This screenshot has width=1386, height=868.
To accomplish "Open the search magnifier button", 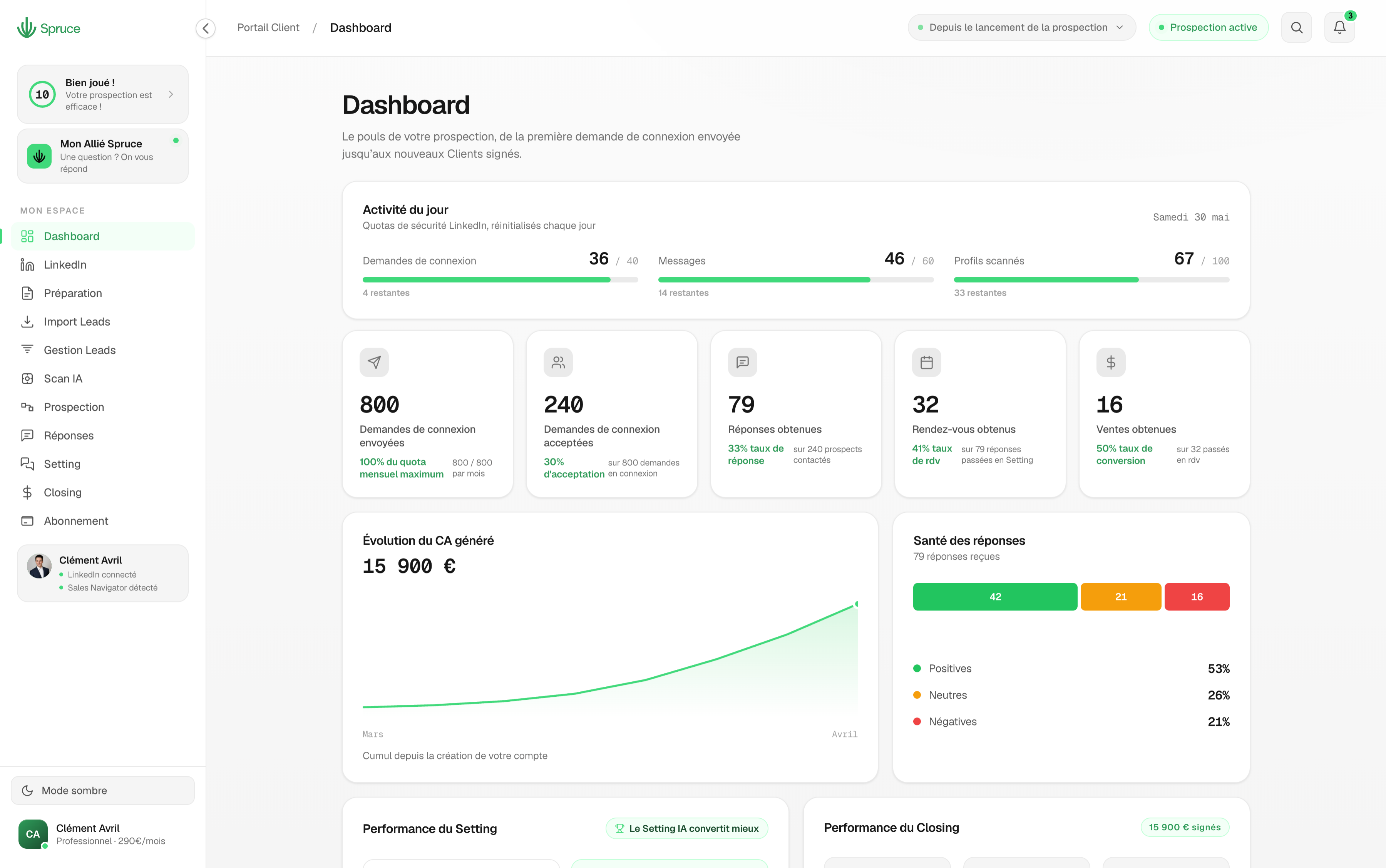I will click(x=1296, y=28).
